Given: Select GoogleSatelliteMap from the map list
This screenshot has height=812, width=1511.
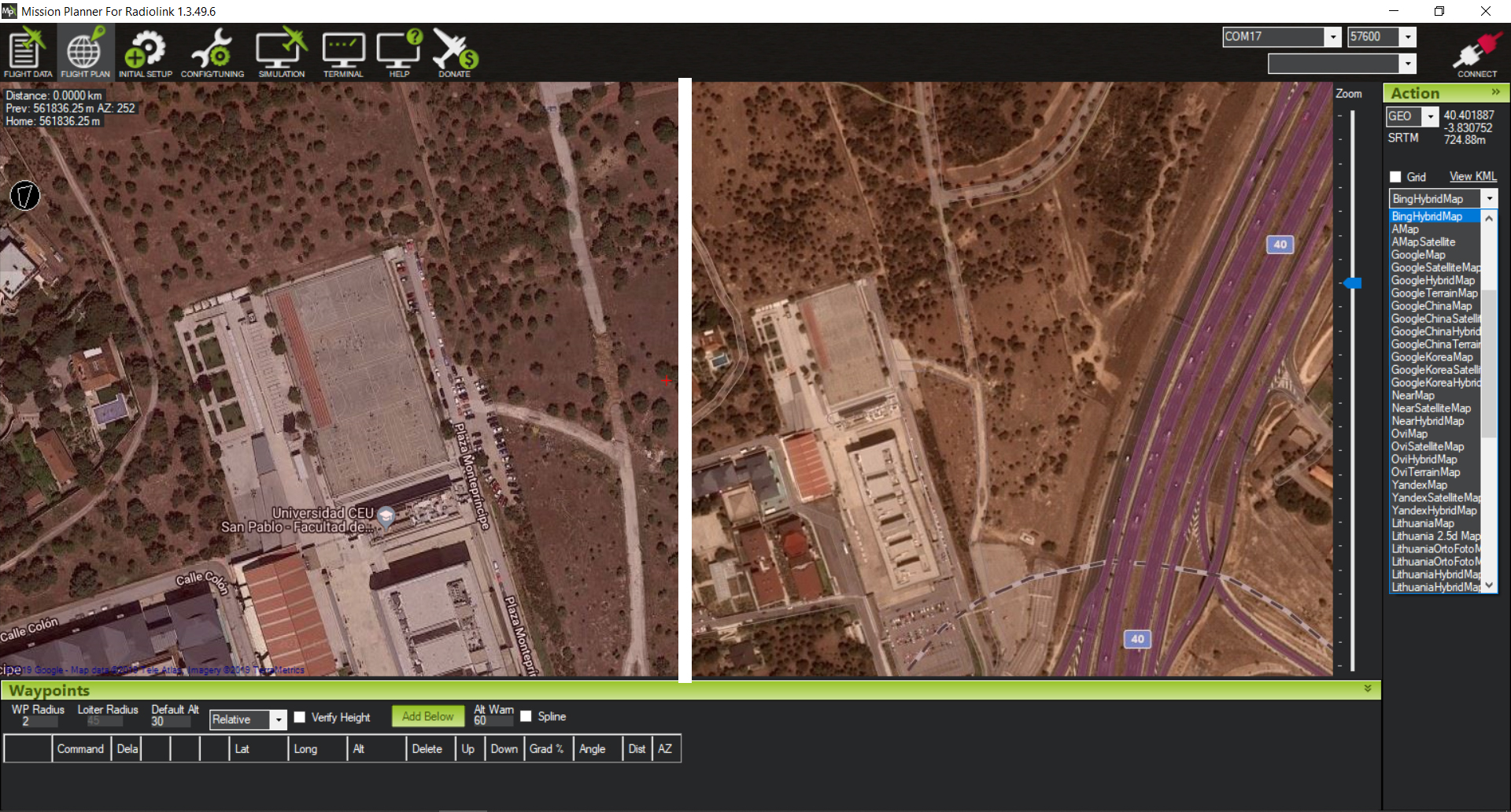Looking at the screenshot, I should click(1435, 268).
